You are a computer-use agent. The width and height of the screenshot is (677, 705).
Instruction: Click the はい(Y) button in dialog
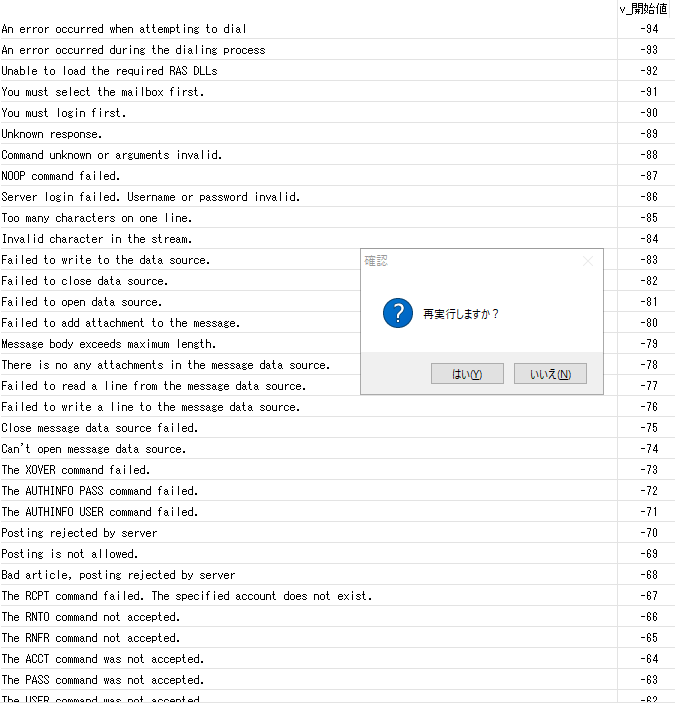tap(467, 374)
